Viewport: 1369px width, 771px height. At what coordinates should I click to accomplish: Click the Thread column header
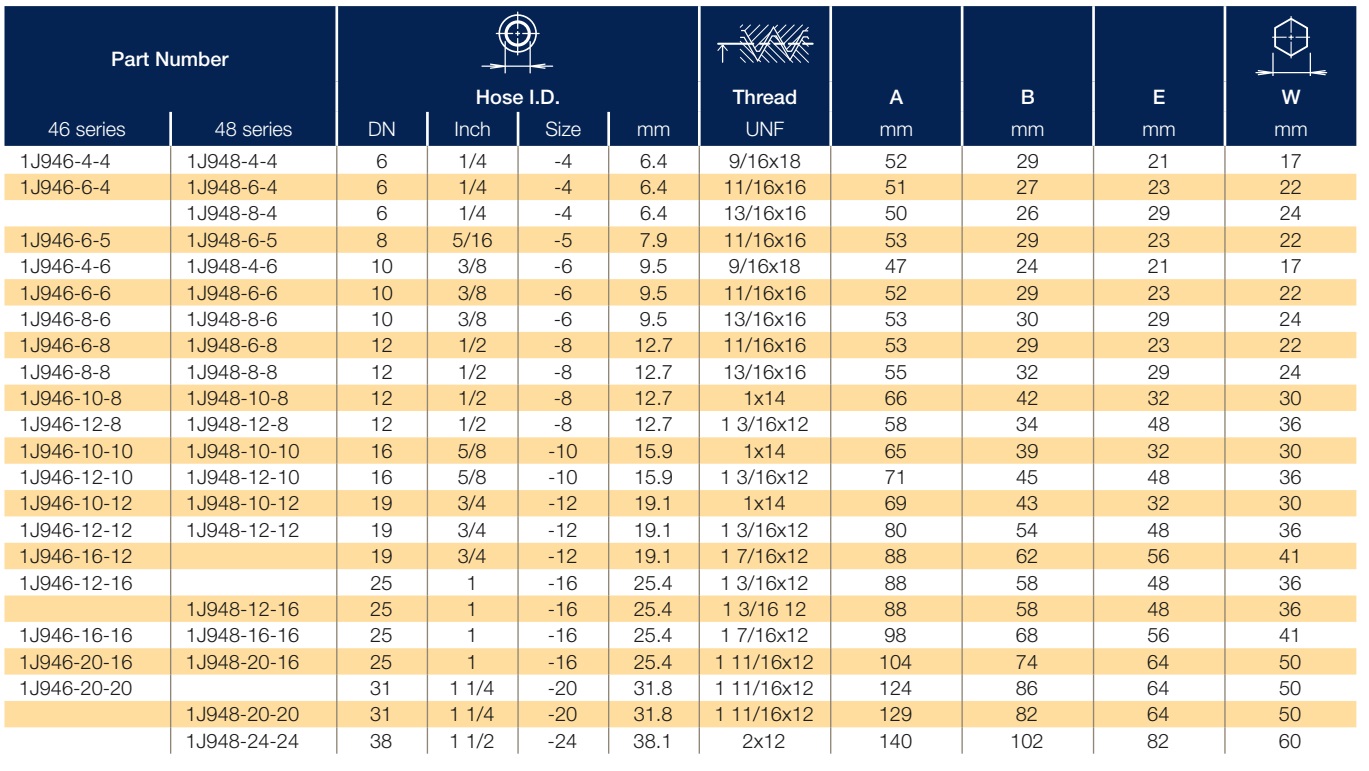(x=765, y=97)
